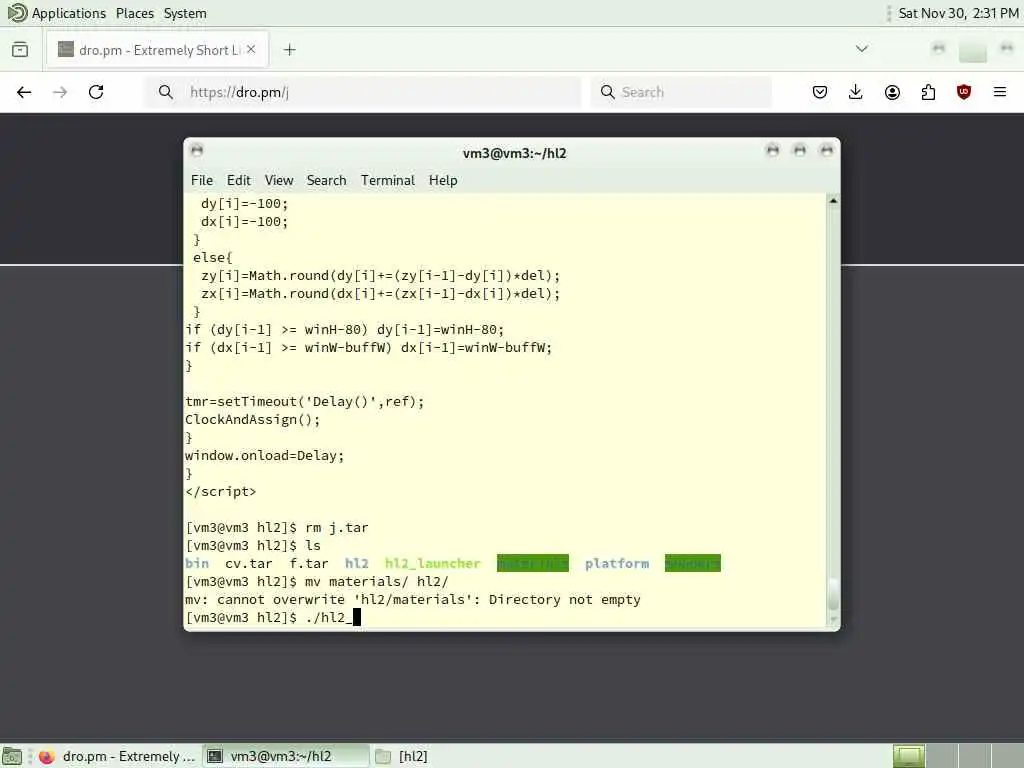
Task: Go back to the previous page in the browser
Action: pos(24,92)
